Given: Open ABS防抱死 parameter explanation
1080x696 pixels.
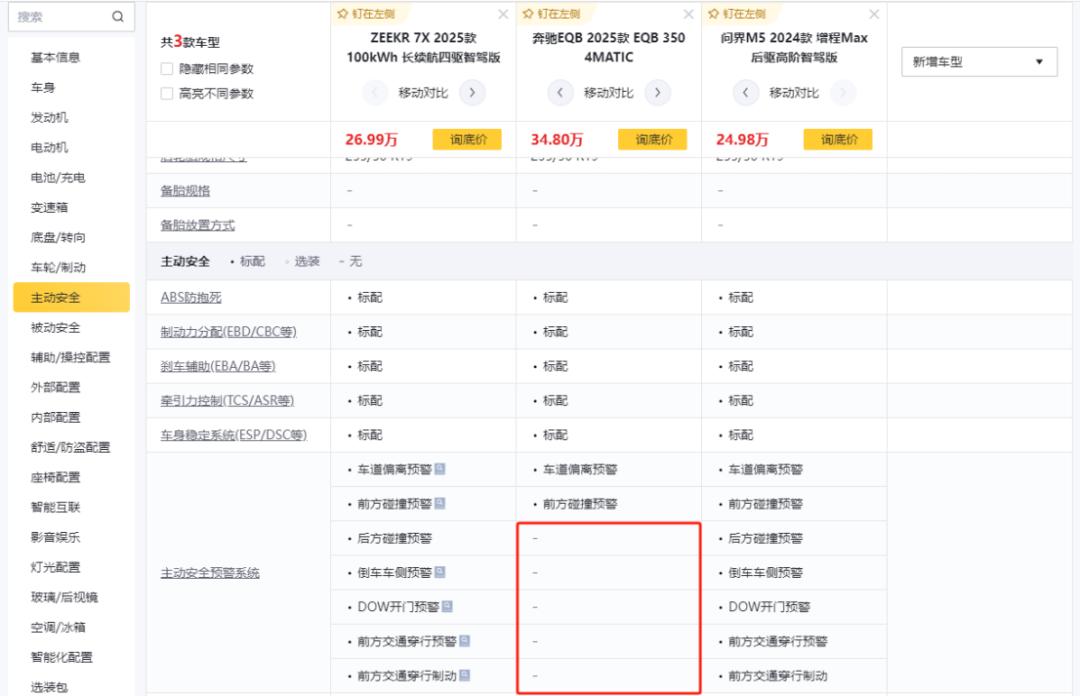Looking at the screenshot, I should coord(191,297).
